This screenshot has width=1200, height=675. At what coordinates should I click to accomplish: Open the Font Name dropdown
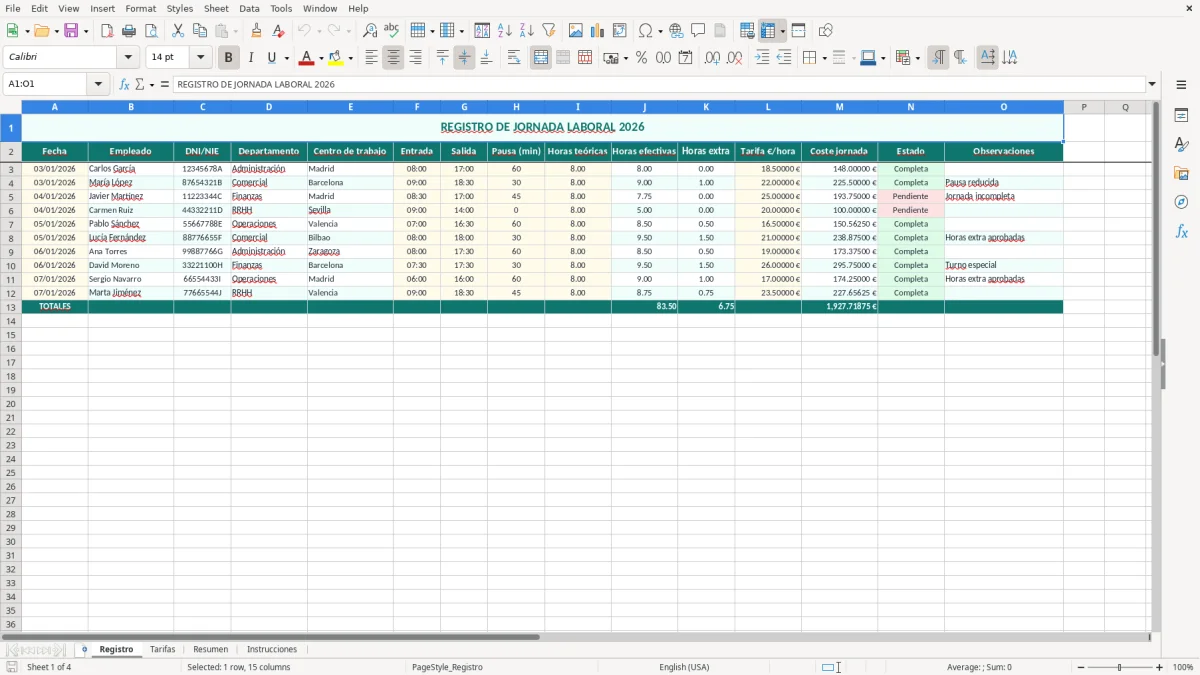tap(128, 58)
